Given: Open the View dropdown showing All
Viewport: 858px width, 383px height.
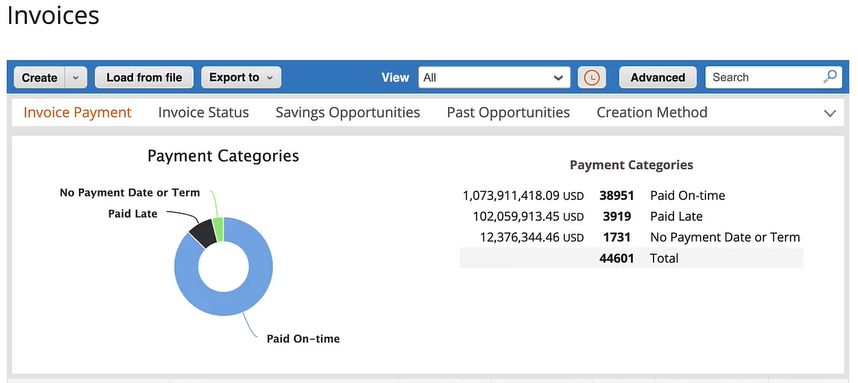Looking at the screenshot, I should click(x=494, y=78).
